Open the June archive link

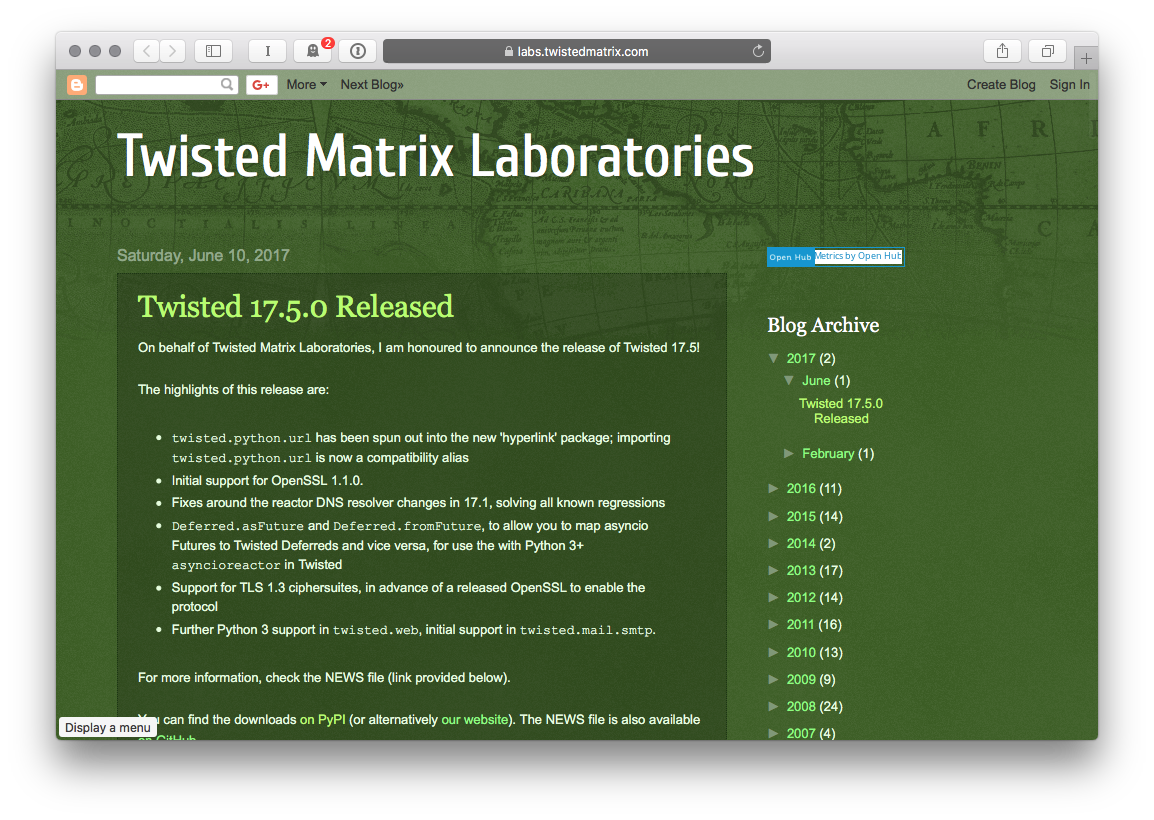[816, 381]
